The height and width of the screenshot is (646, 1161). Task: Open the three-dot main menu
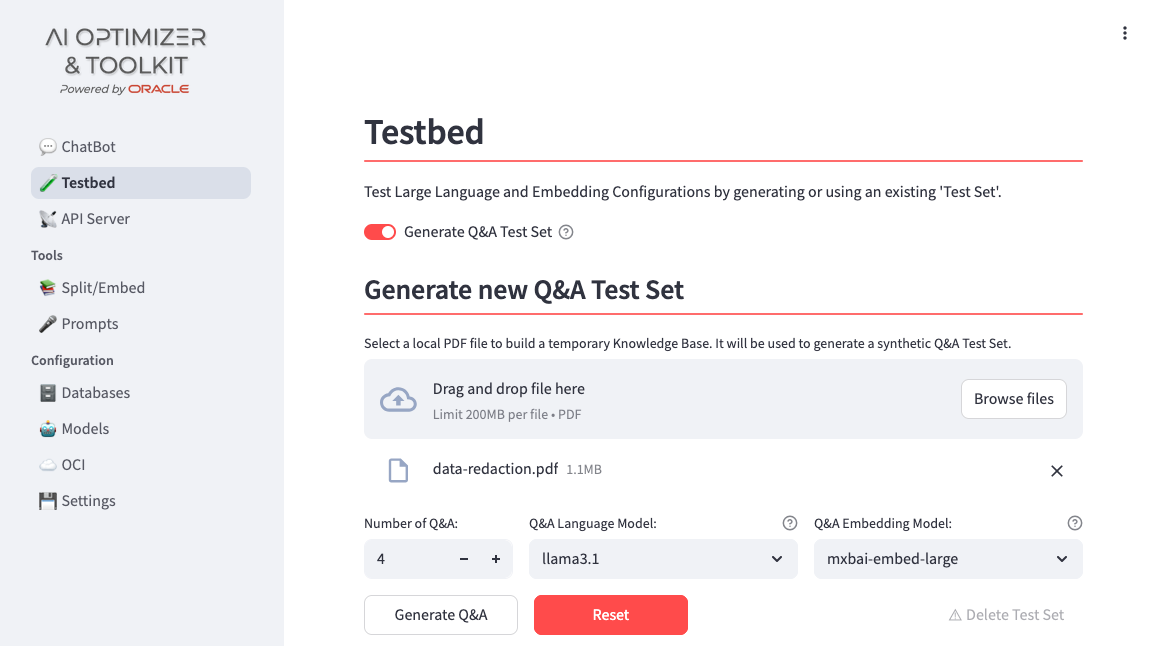click(1124, 33)
